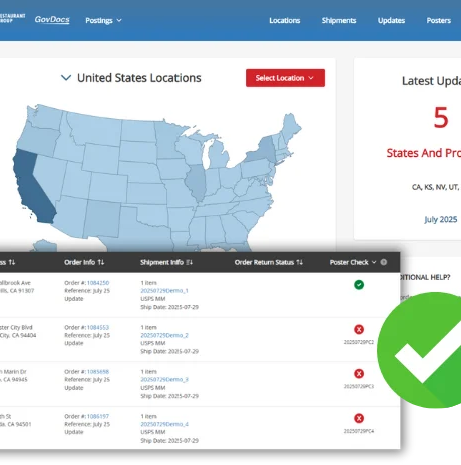This screenshot has height=465, width=461.
Task: Open the Posters menu item
Action: (x=439, y=20)
